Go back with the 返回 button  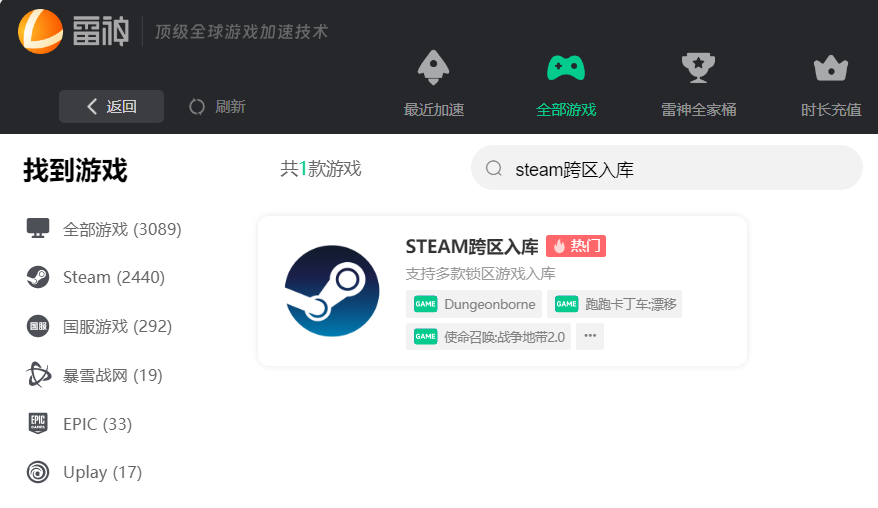tap(111, 107)
